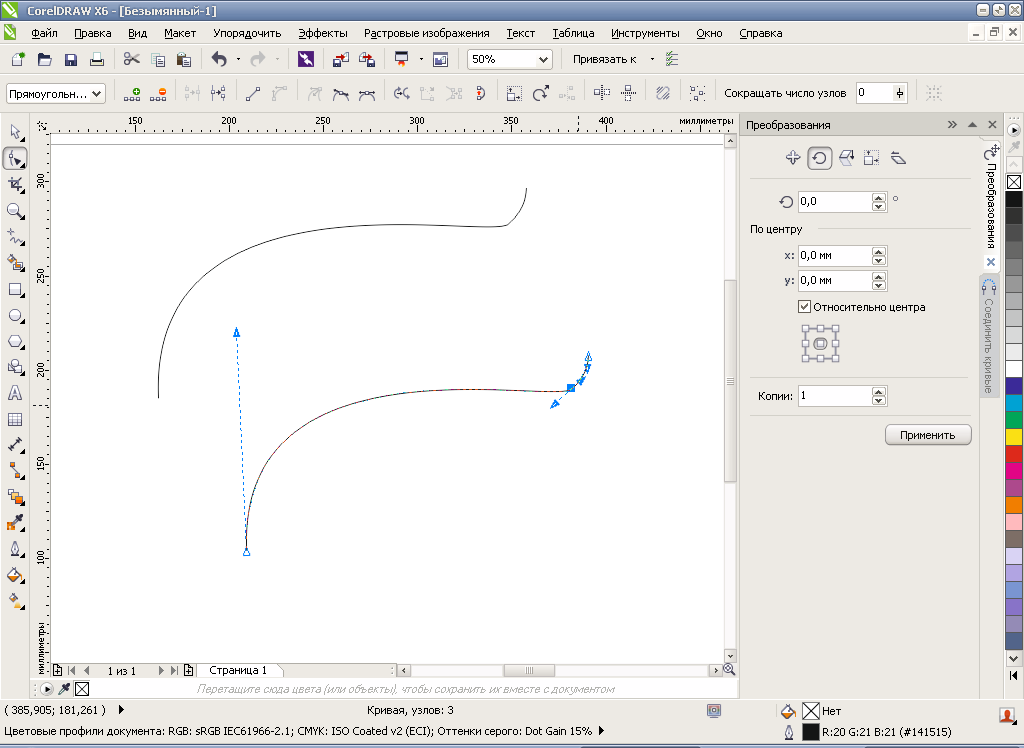
Task: Click the Add nodes icon
Action: point(132,93)
